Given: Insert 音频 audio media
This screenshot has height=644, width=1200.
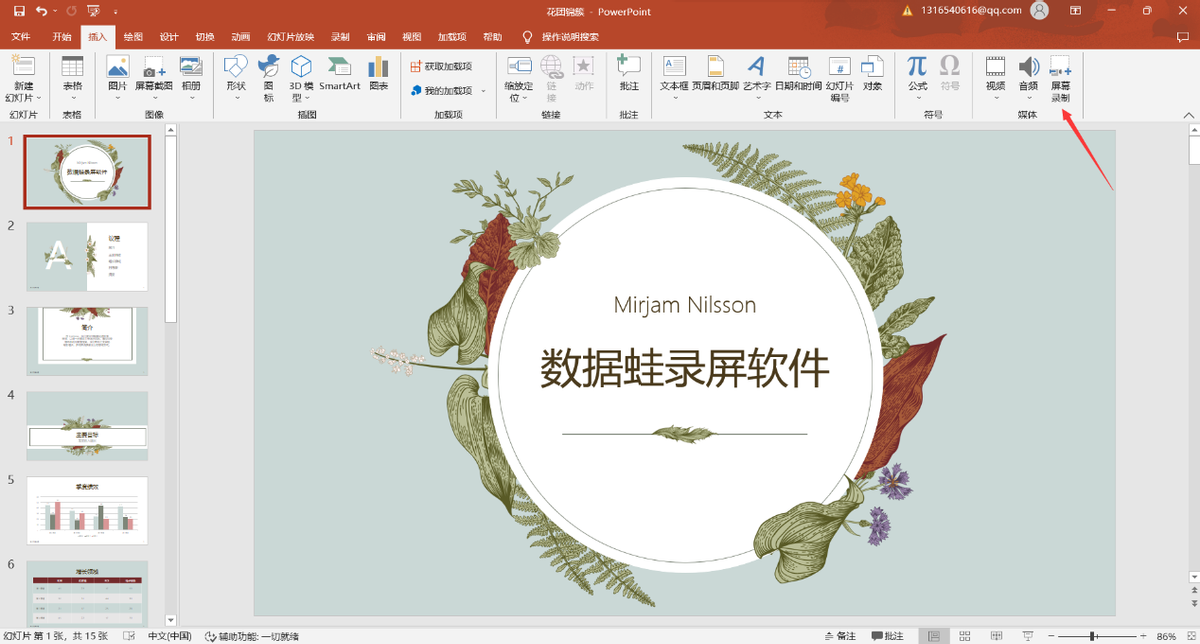Looking at the screenshot, I should pyautogui.click(x=1028, y=79).
